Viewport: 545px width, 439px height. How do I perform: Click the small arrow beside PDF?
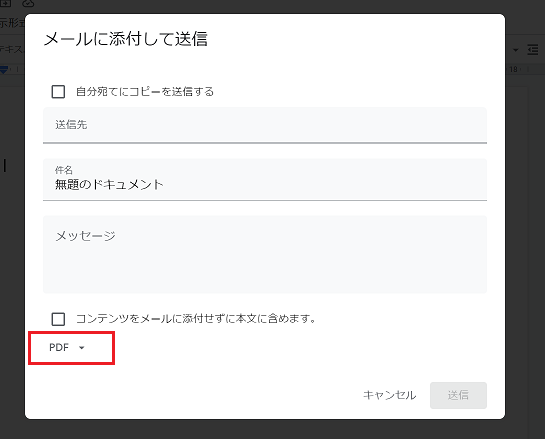82,348
